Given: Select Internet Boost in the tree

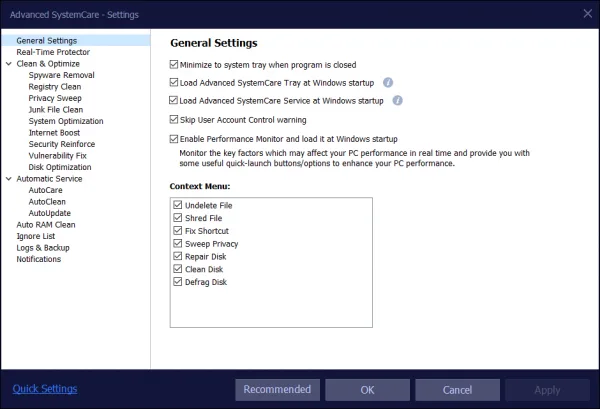Looking at the screenshot, I should click(54, 133).
